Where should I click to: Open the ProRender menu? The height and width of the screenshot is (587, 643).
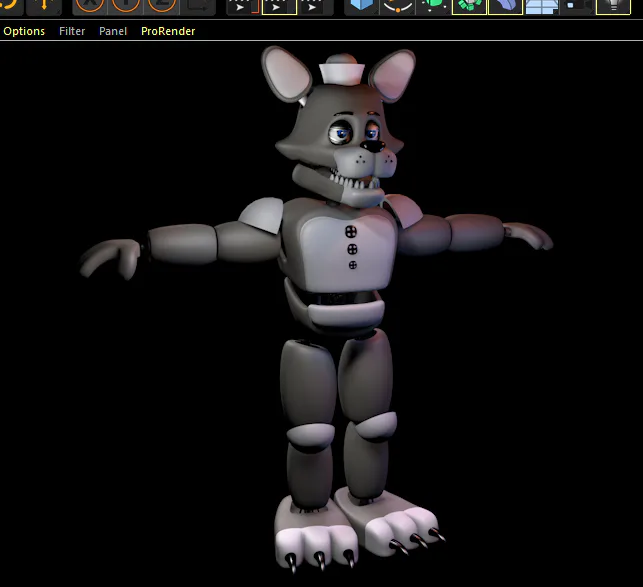coord(168,31)
